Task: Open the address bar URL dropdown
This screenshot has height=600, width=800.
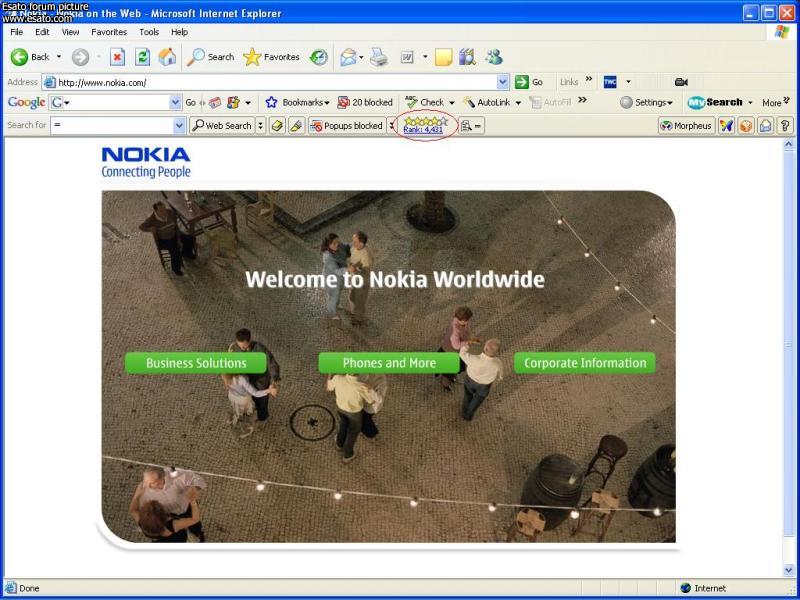Action: [503, 82]
